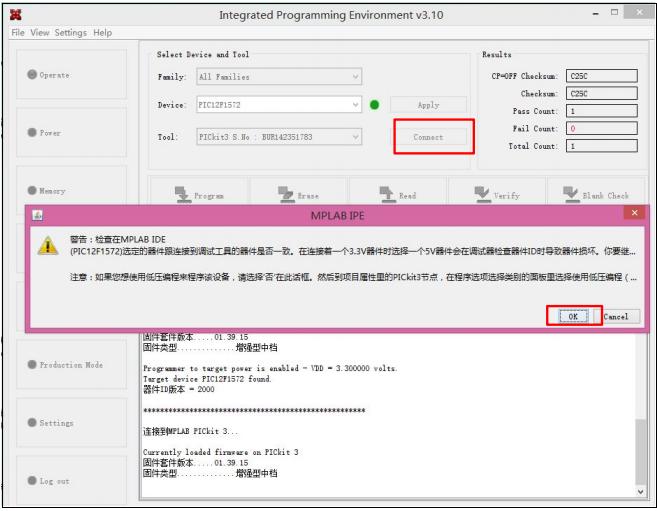Click the Power radio bullet icon
The width and height of the screenshot is (657, 511).
click(x=32, y=132)
